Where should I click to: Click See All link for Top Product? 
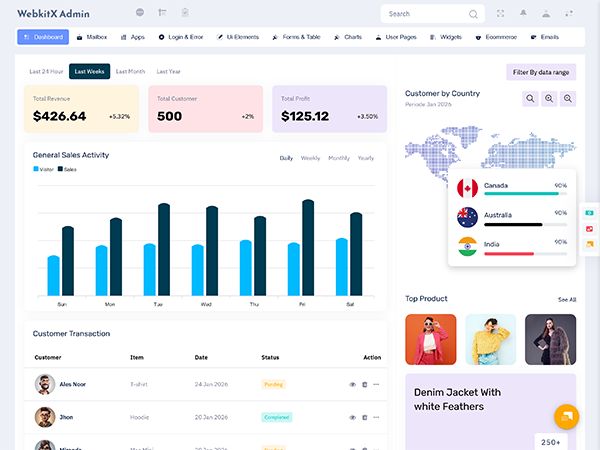[x=567, y=299]
